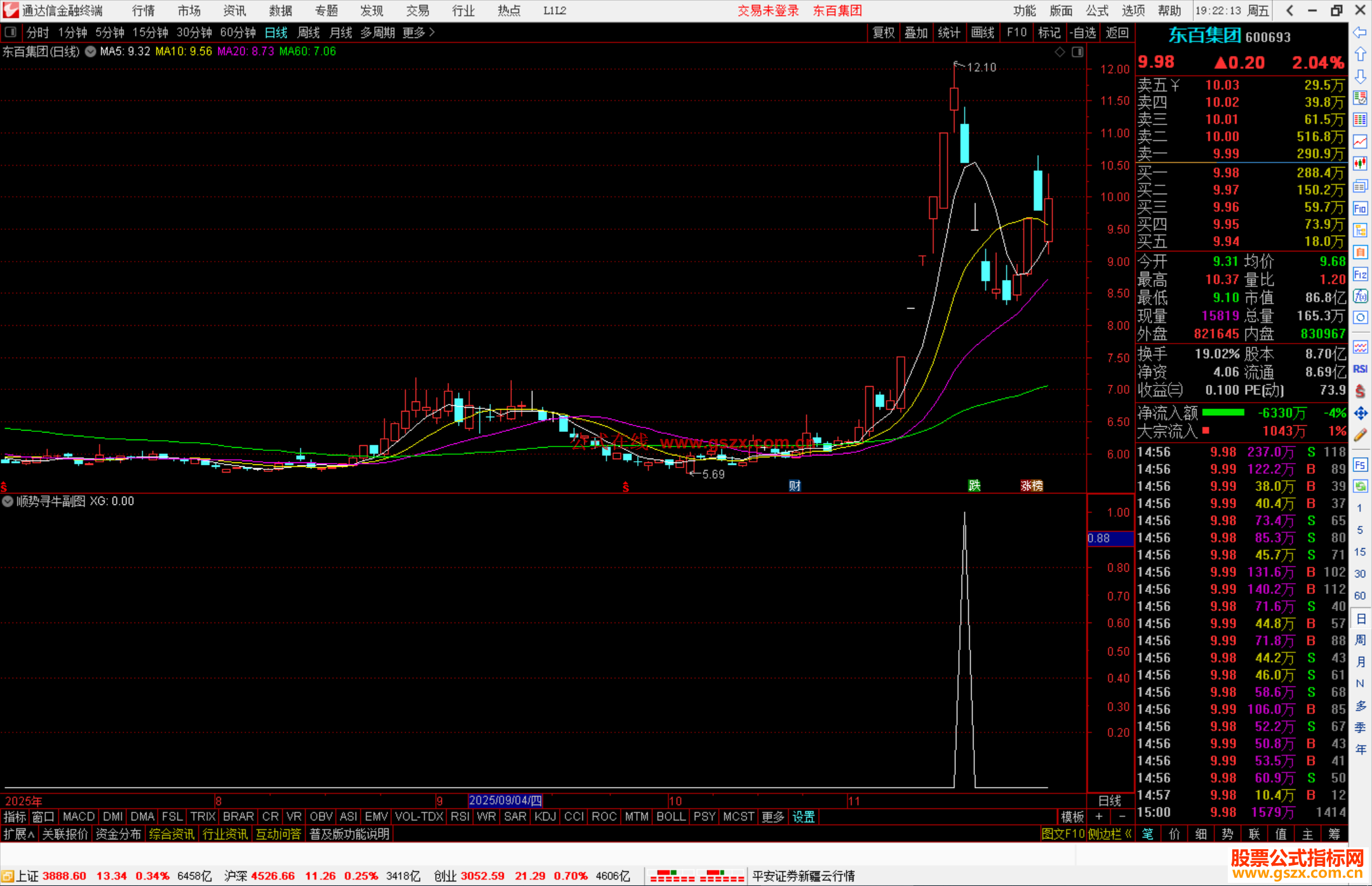Screen dimensions: 1372x886
Task: Click the green 净流入额 bar
Action: [x=1223, y=413]
